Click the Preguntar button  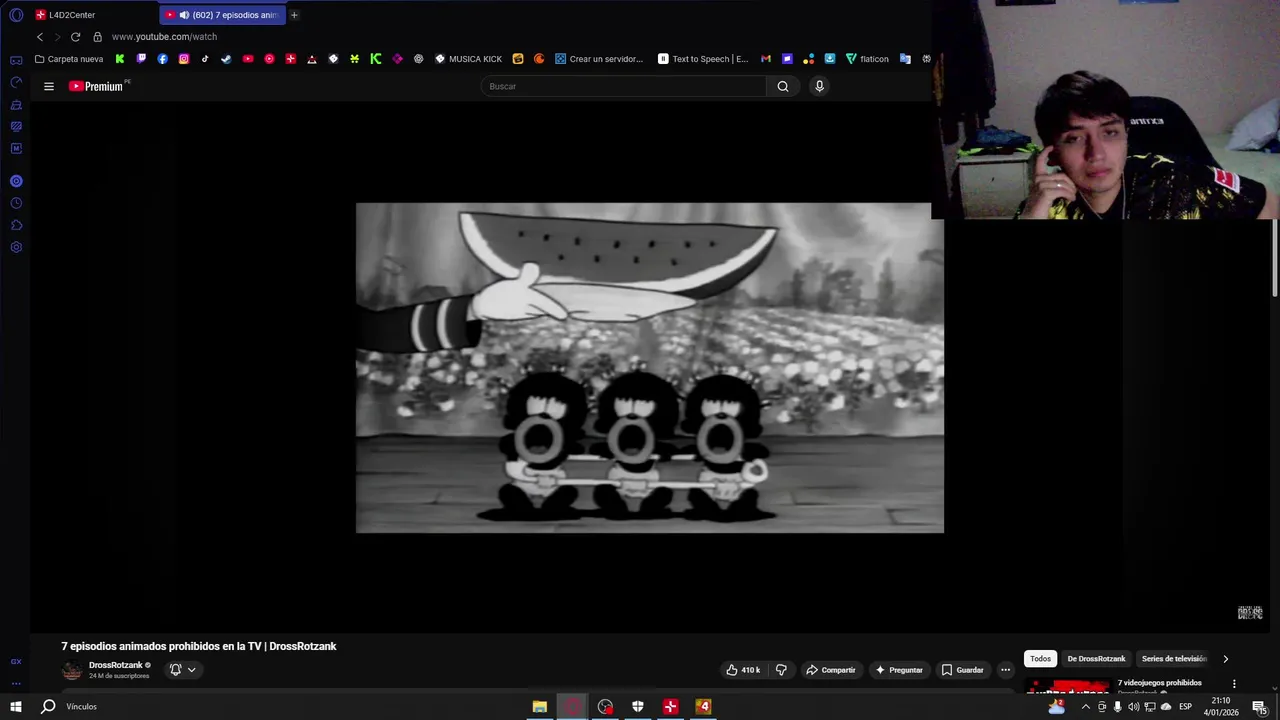898,670
